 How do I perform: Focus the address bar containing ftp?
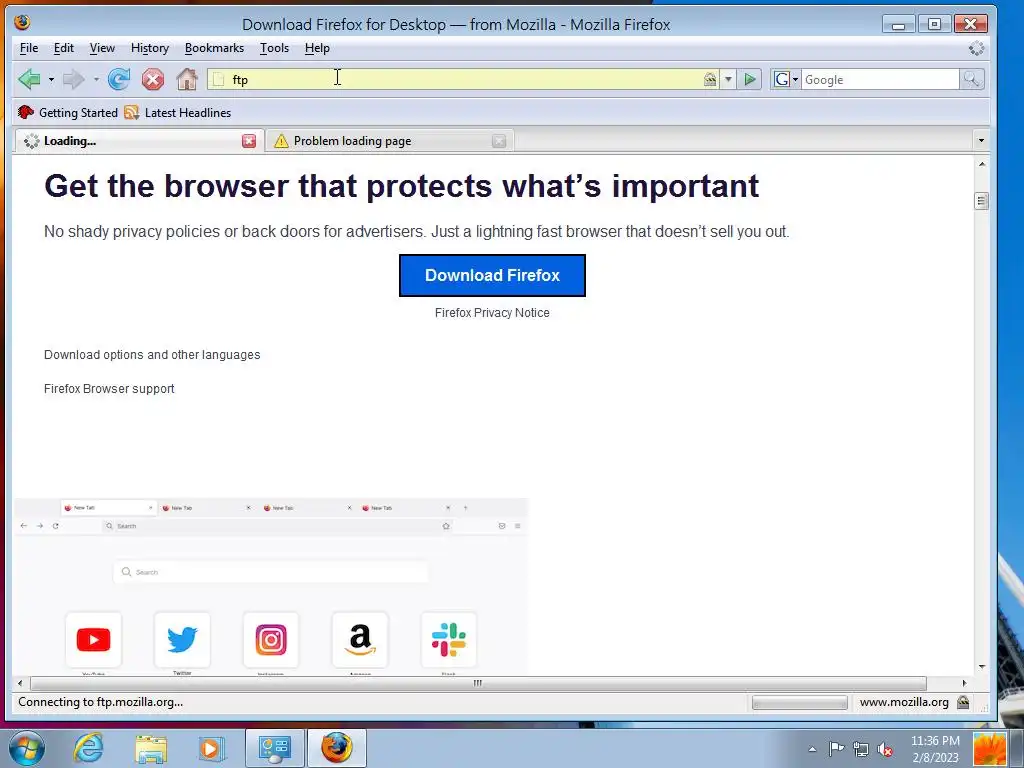(464, 80)
